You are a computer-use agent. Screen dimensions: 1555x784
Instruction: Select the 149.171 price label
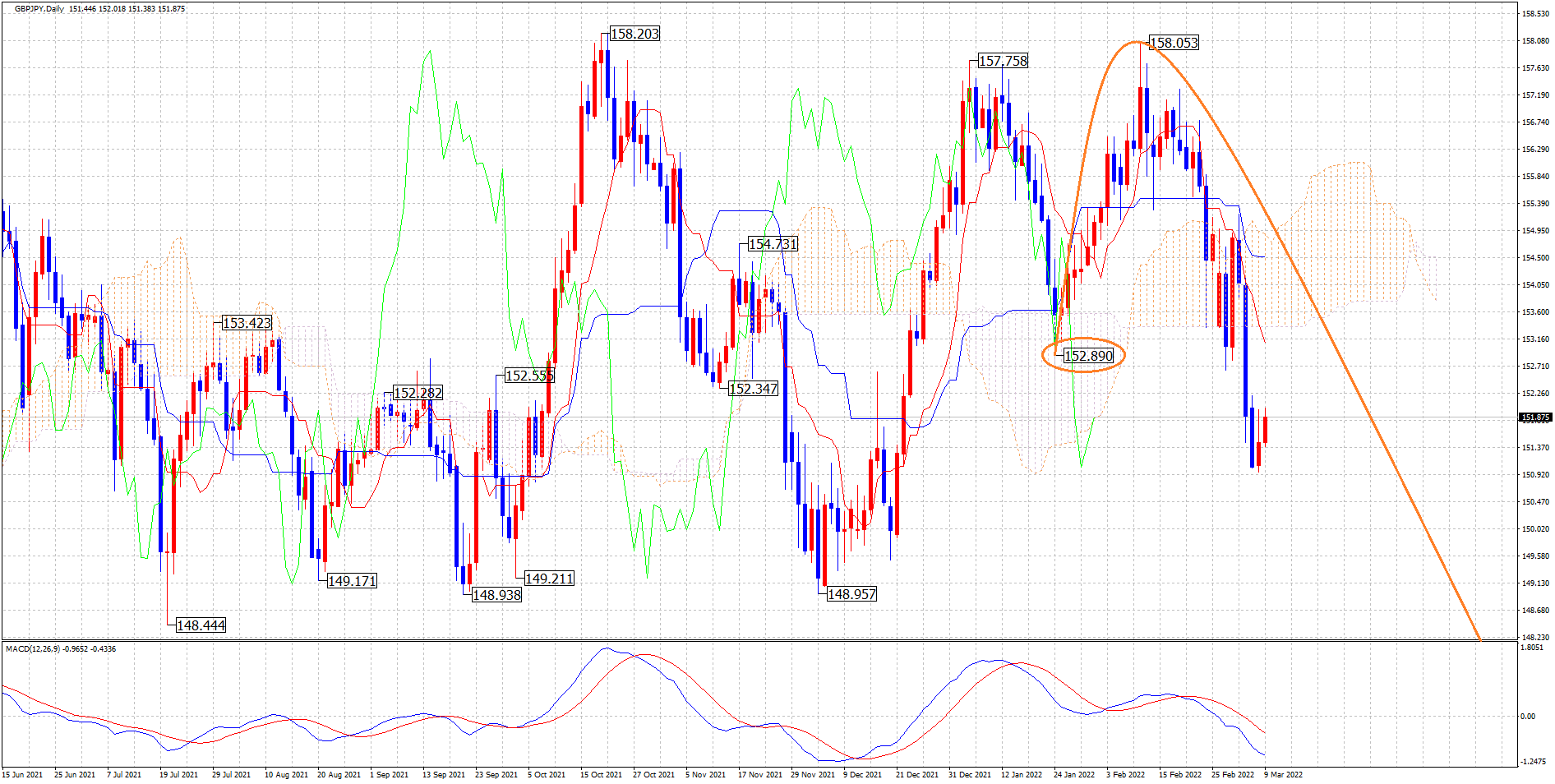click(x=352, y=581)
